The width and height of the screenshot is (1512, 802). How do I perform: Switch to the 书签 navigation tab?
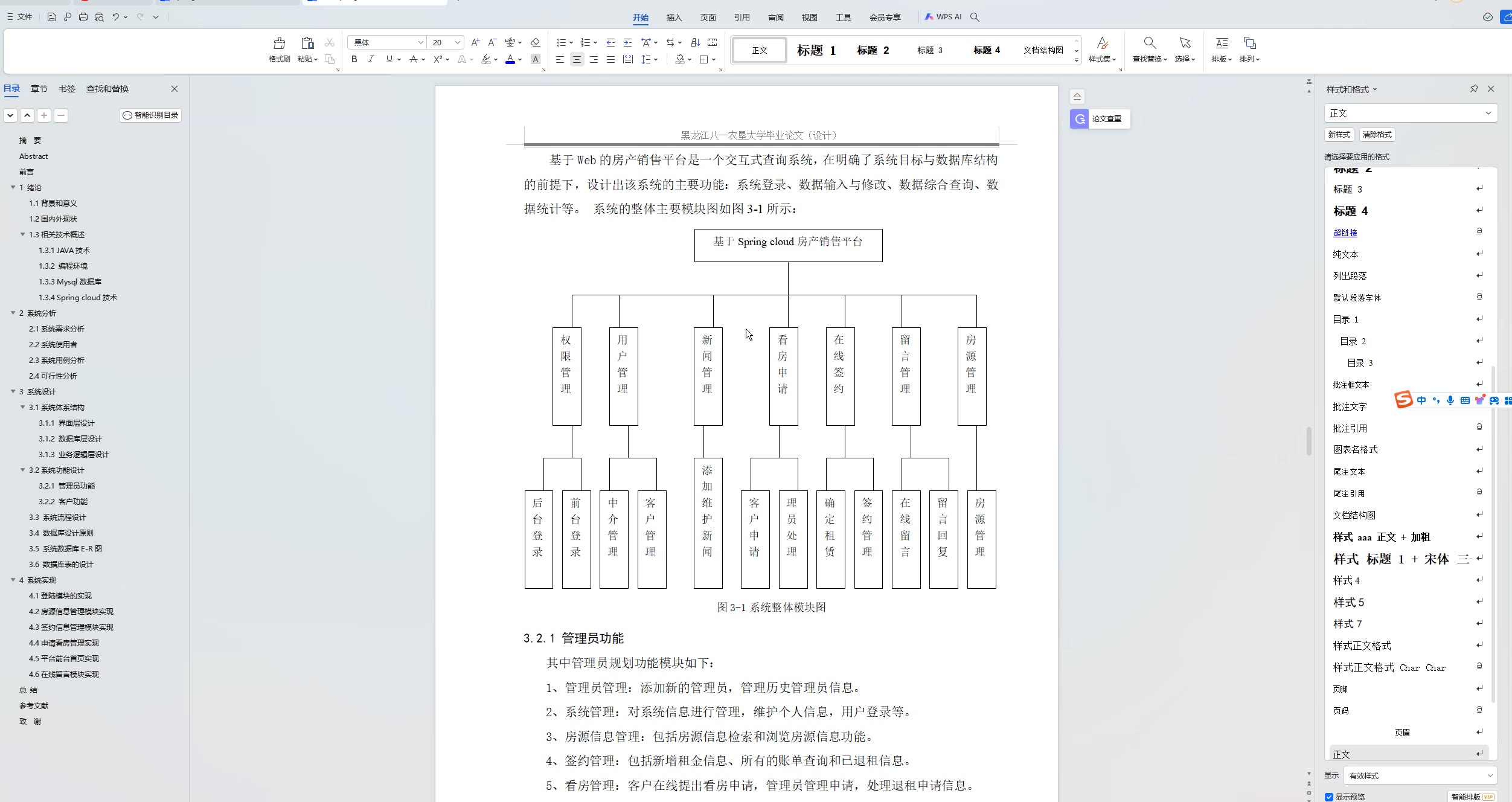tap(66, 89)
